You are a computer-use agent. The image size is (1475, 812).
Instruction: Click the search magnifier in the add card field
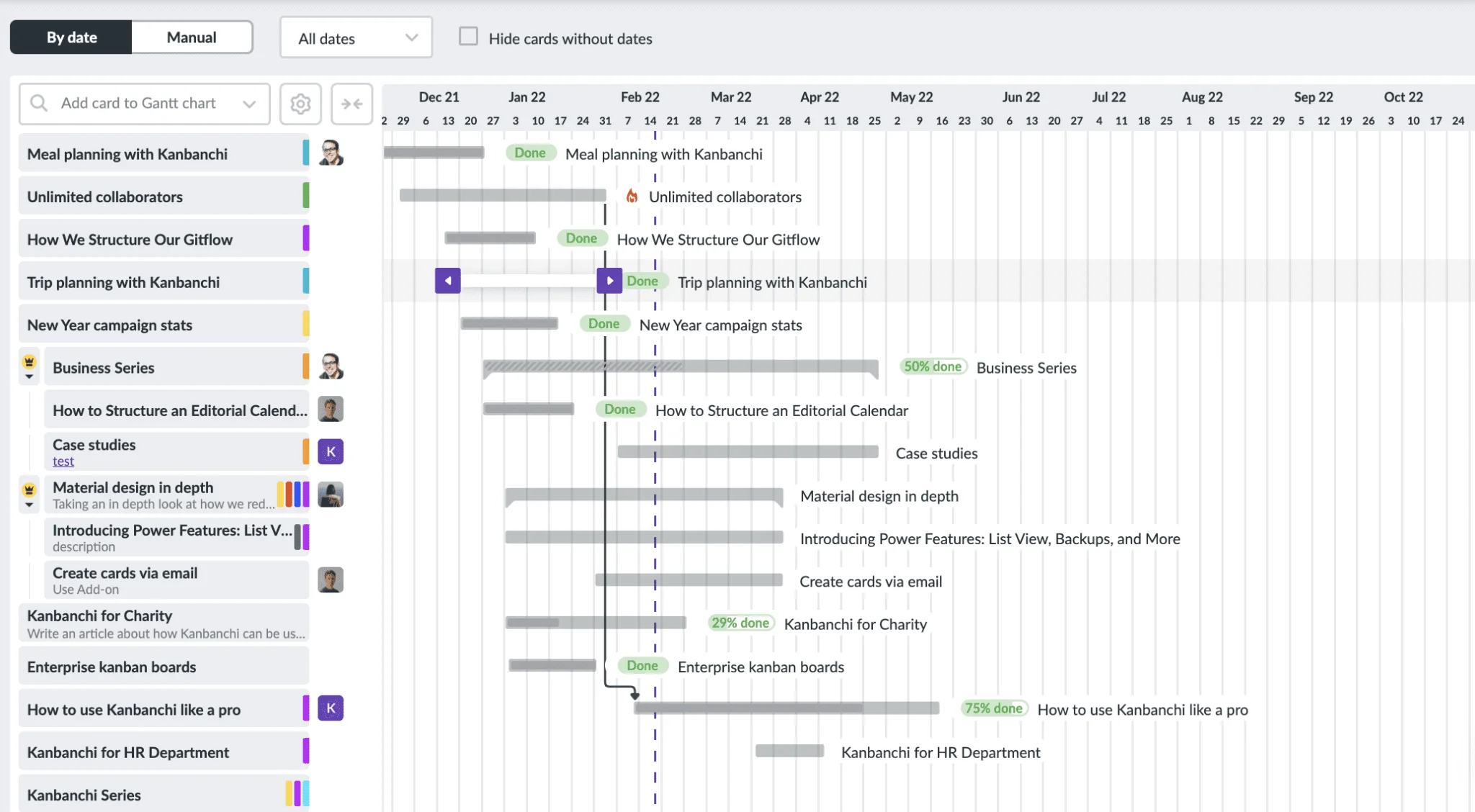(x=39, y=103)
